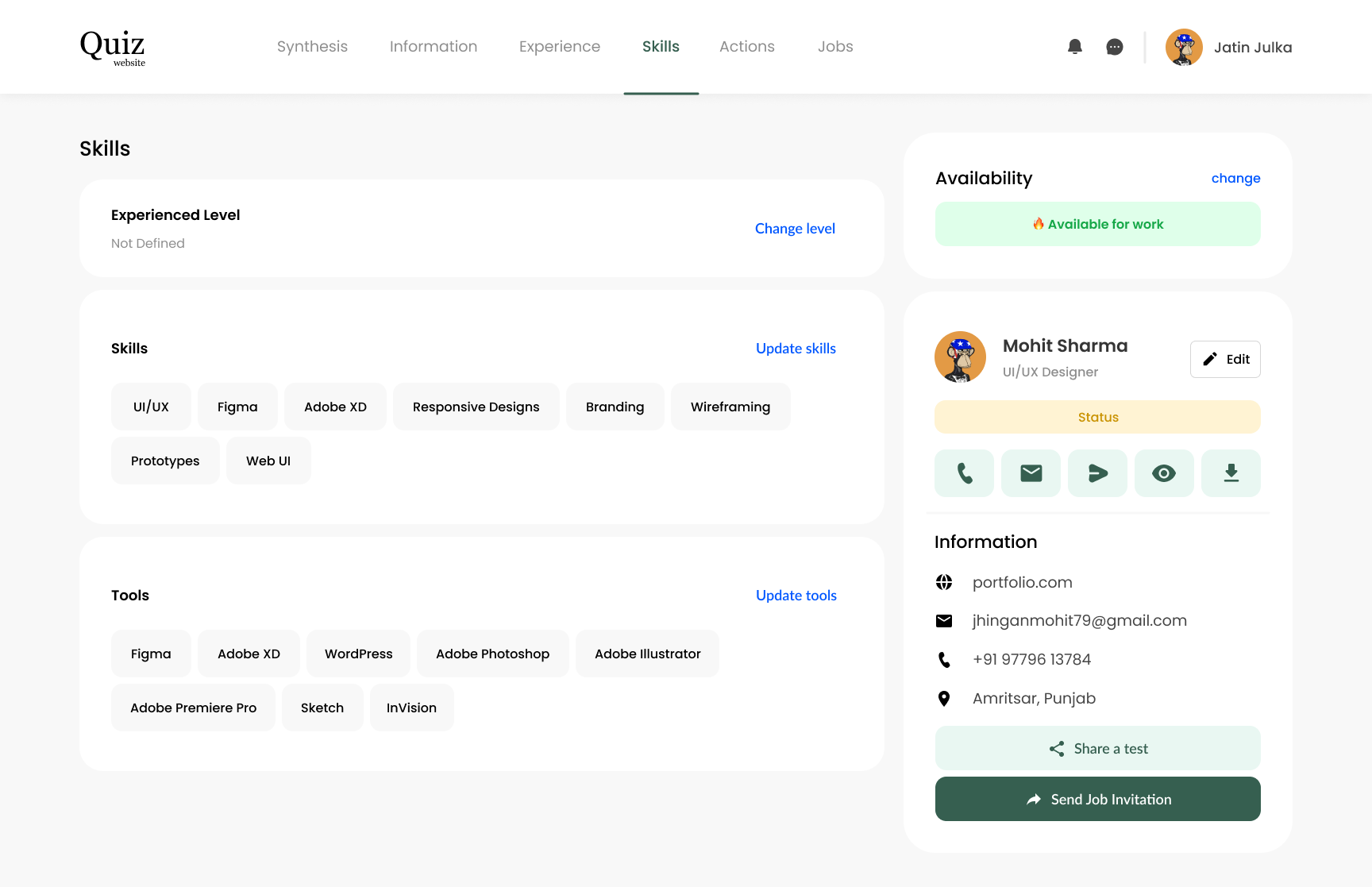Click the Update tools link

796,596
